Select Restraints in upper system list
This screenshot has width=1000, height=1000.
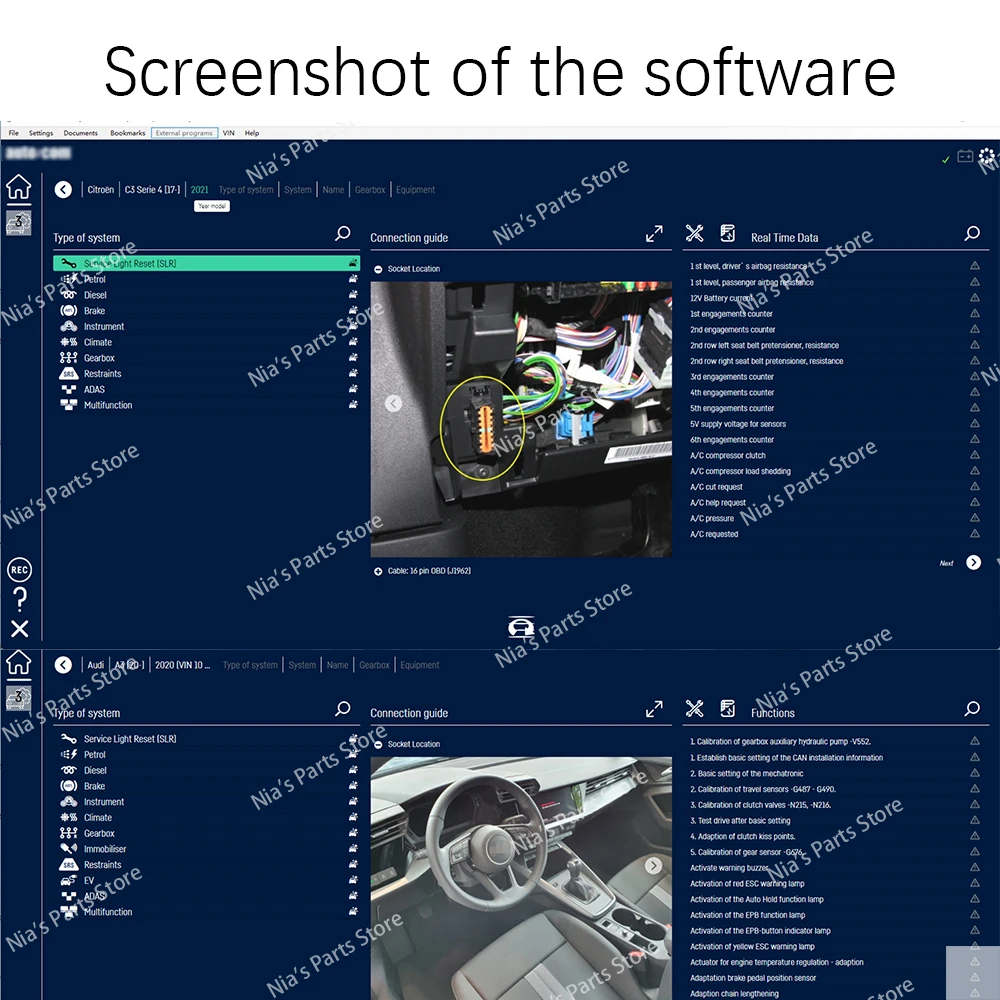[x=207, y=374]
